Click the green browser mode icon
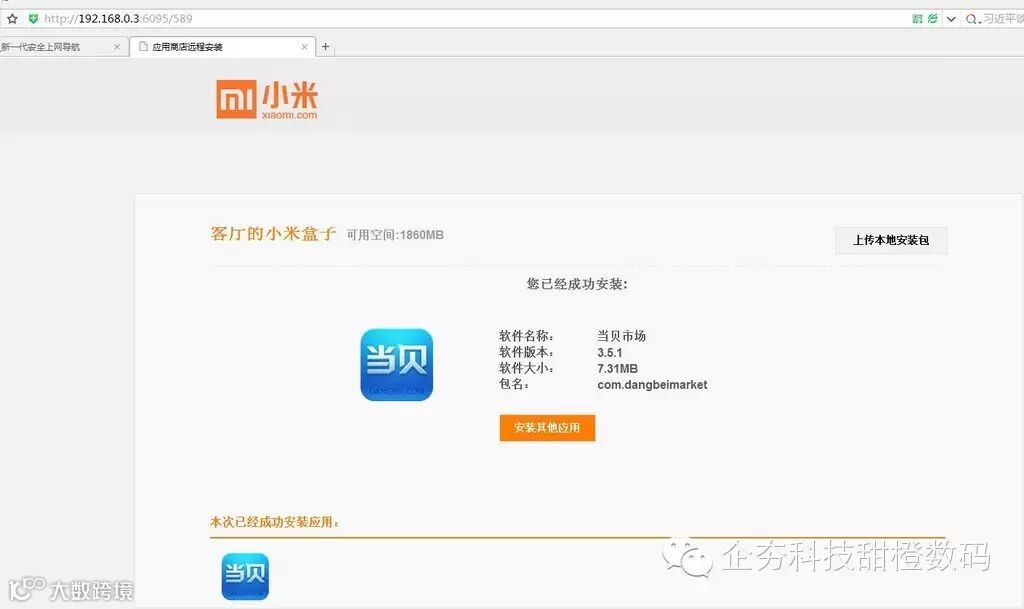Viewport: 1024px width, 609px height. point(933,19)
